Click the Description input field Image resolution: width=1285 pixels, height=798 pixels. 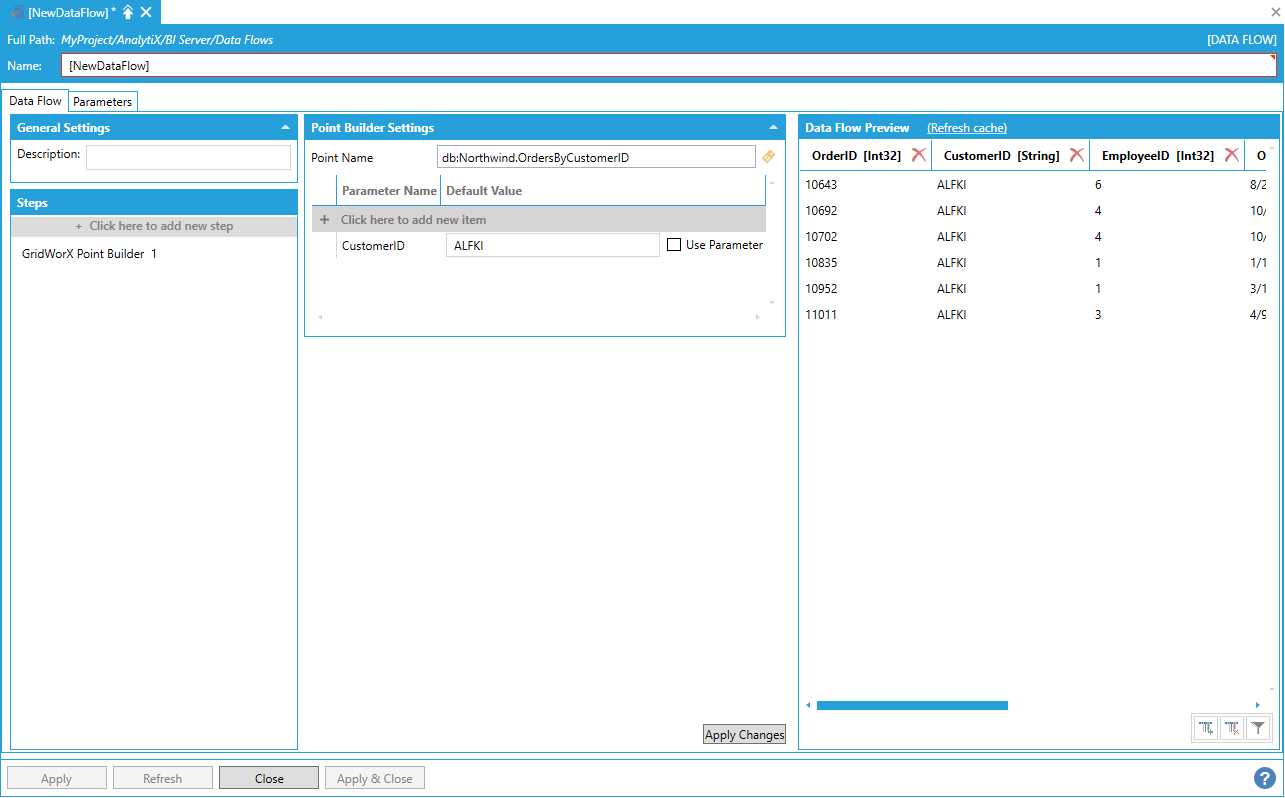point(188,157)
